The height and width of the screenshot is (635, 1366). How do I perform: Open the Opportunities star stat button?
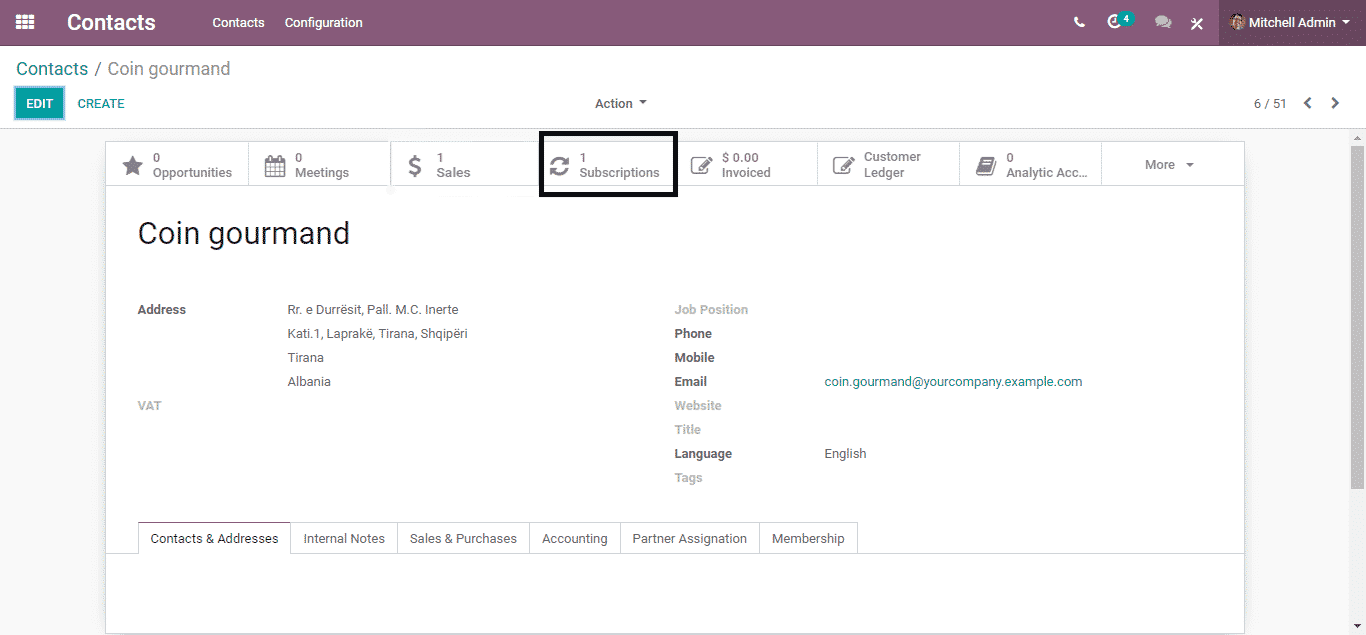[177, 165]
